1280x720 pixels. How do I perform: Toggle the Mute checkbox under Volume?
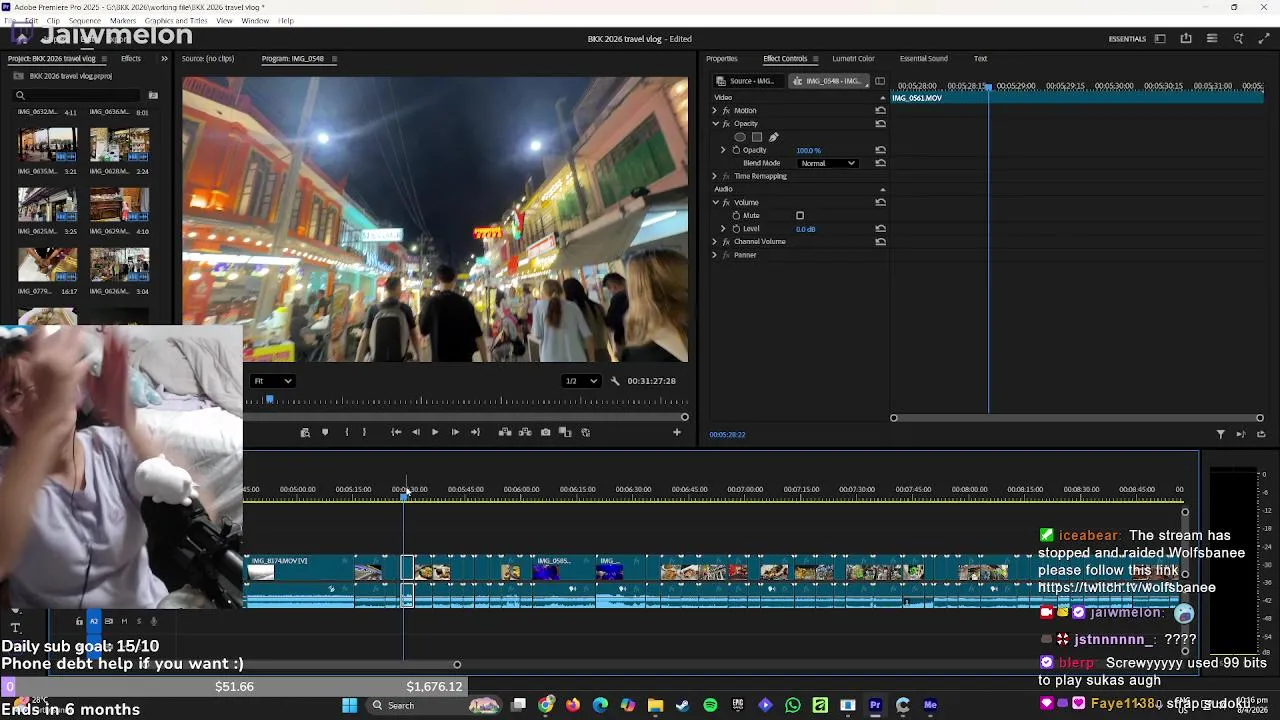pyautogui.click(x=800, y=215)
